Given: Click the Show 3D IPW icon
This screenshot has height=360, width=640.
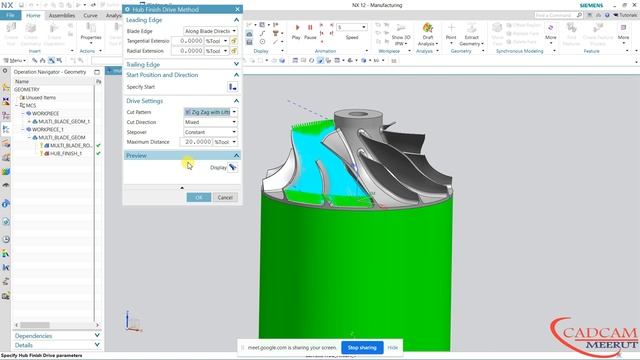Looking at the screenshot, I should [401, 28].
